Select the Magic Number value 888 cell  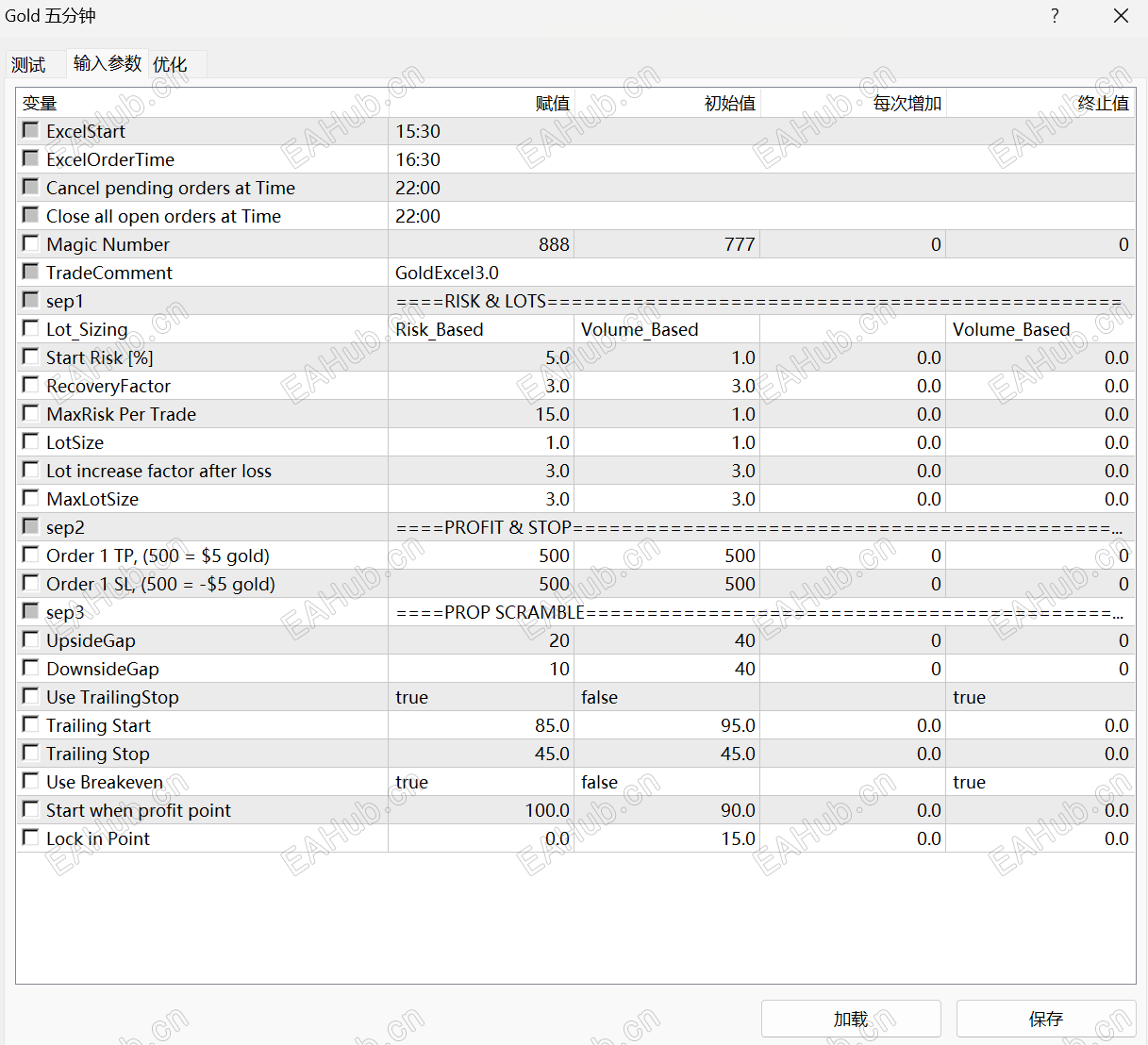click(x=481, y=244)
